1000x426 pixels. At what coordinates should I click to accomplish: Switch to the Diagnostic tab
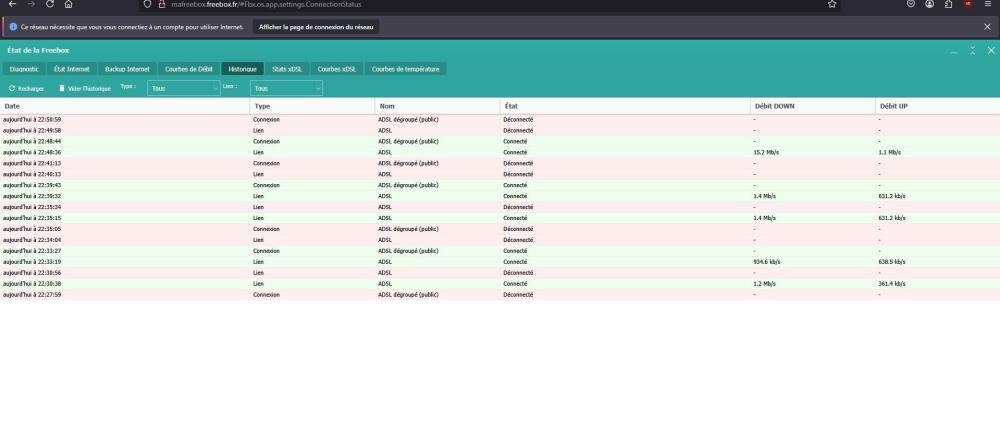[24, 69]
